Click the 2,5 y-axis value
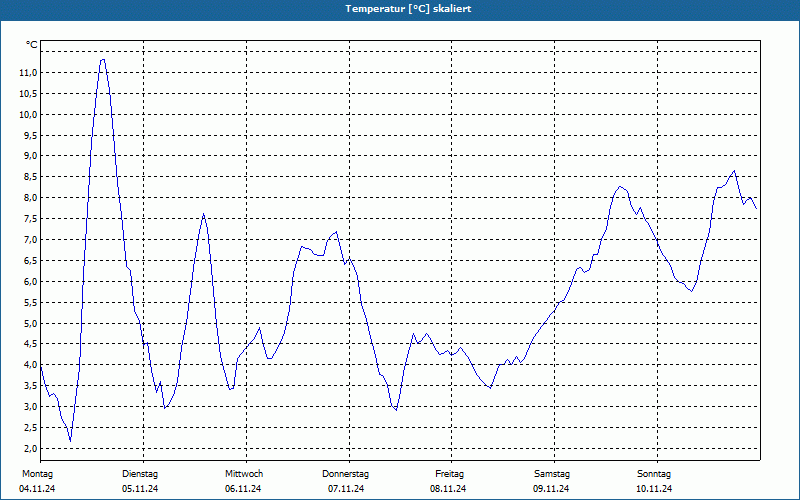 [30, 428]
